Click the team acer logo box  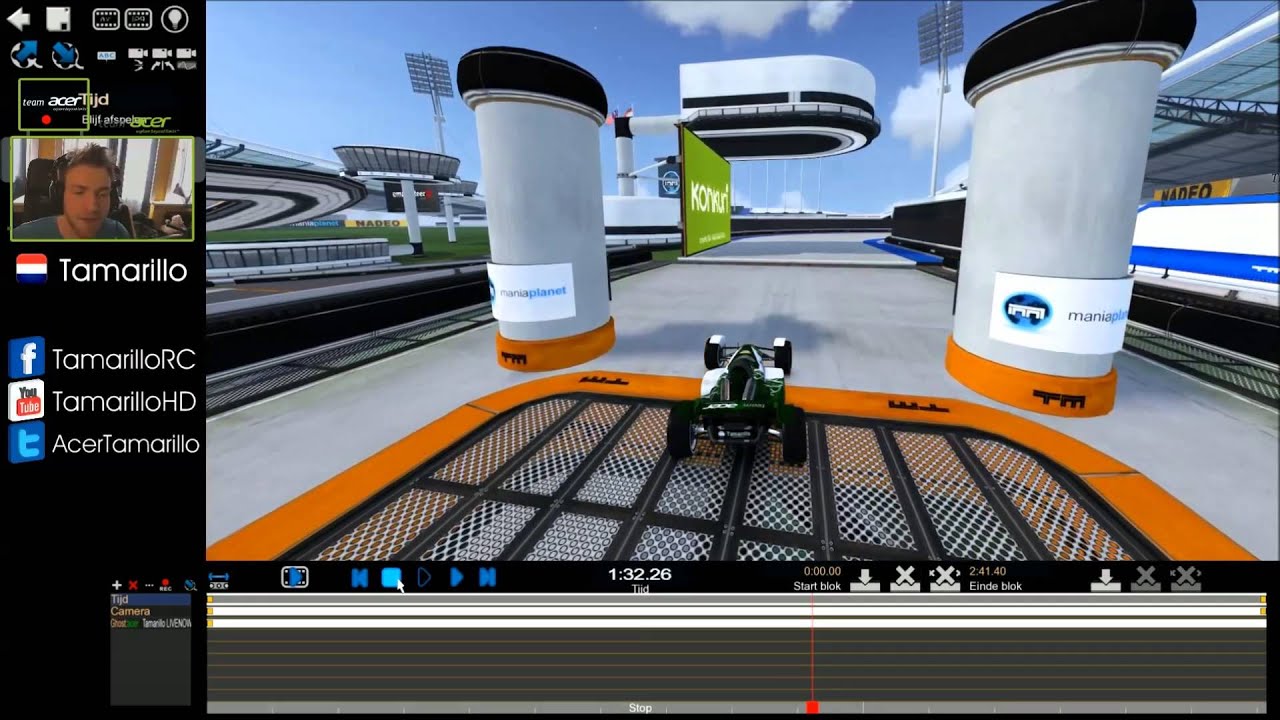(54, 105)
